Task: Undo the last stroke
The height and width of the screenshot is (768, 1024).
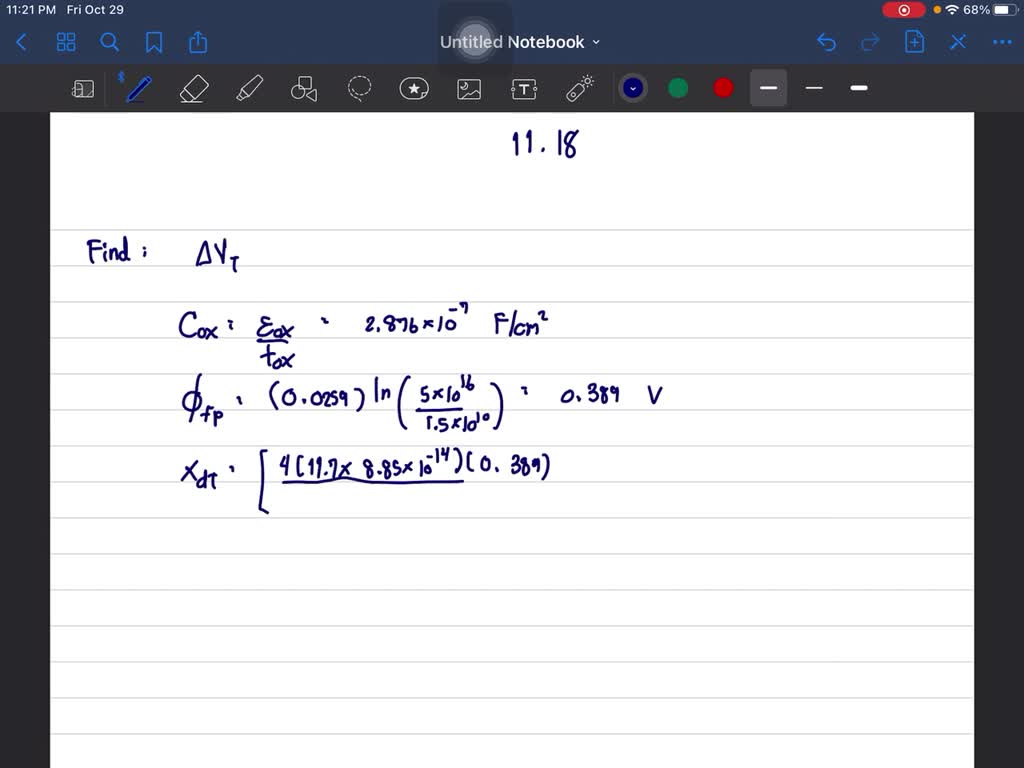Action: coord(826,42)
